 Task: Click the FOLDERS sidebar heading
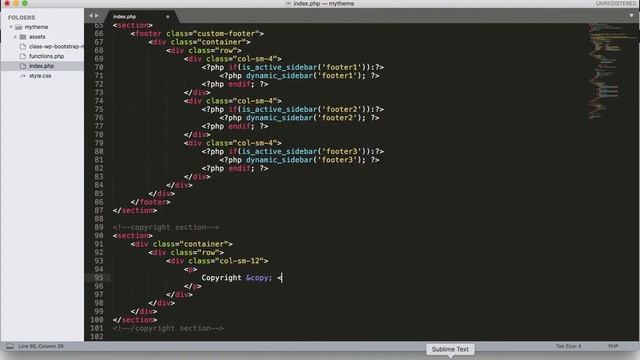point(22,18)
